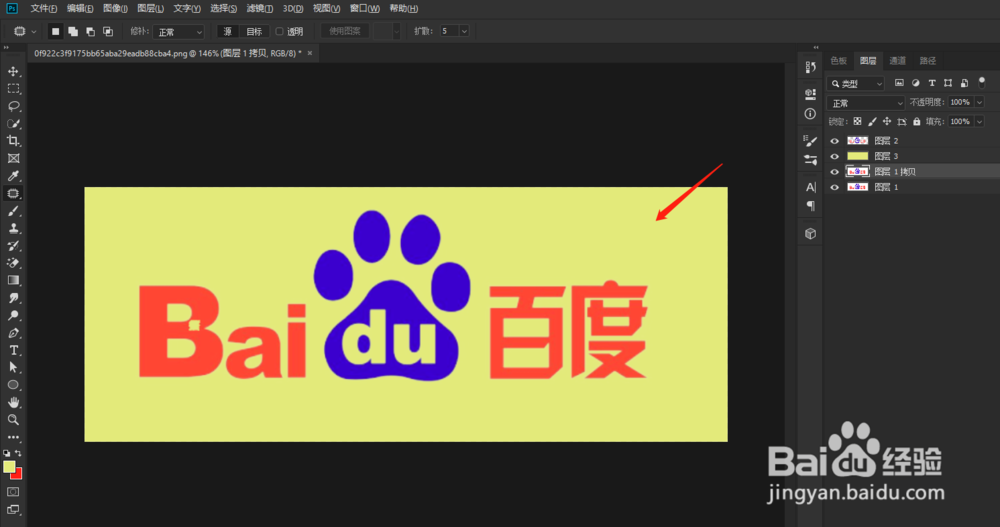The height and width of the screenshot is (527, 1000).
Task: Select the Lasso tool
Action: (x=13, y=106)
